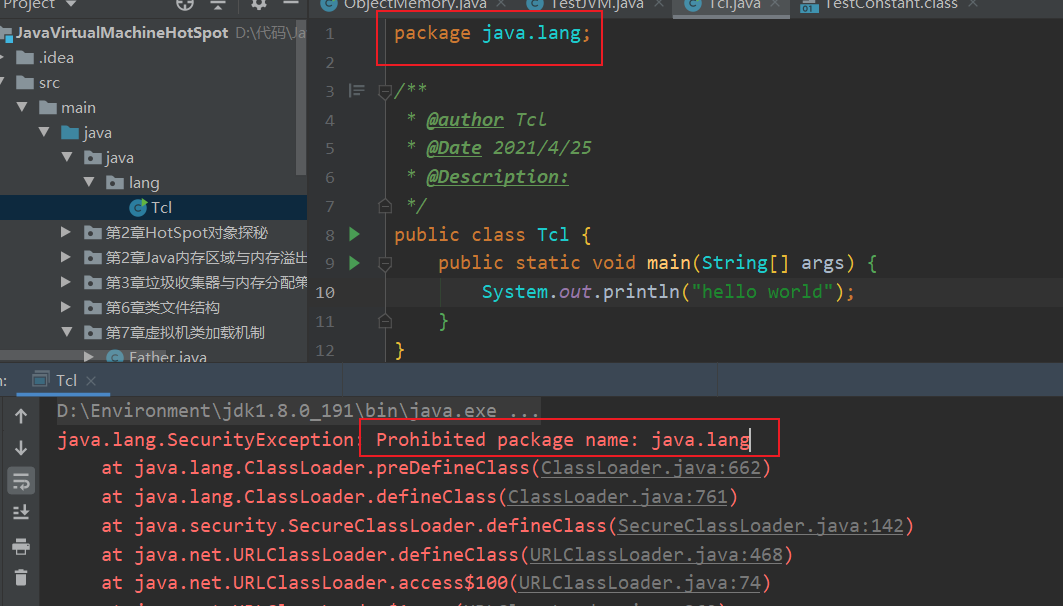Click the main folder icon
Image resolution: width=1063 pixels, height=606 pixels.
point(47,107)
